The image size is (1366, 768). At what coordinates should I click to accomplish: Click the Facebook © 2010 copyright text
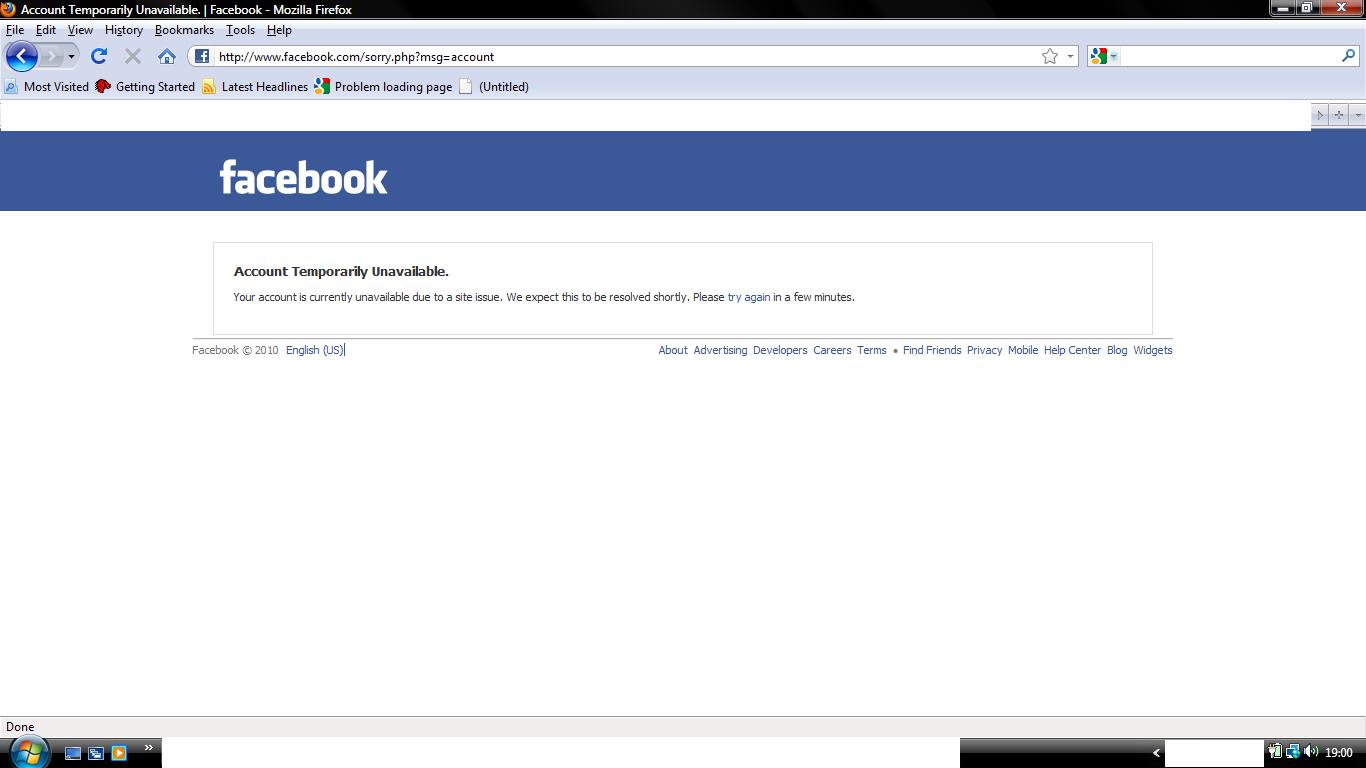pos(235,350)
